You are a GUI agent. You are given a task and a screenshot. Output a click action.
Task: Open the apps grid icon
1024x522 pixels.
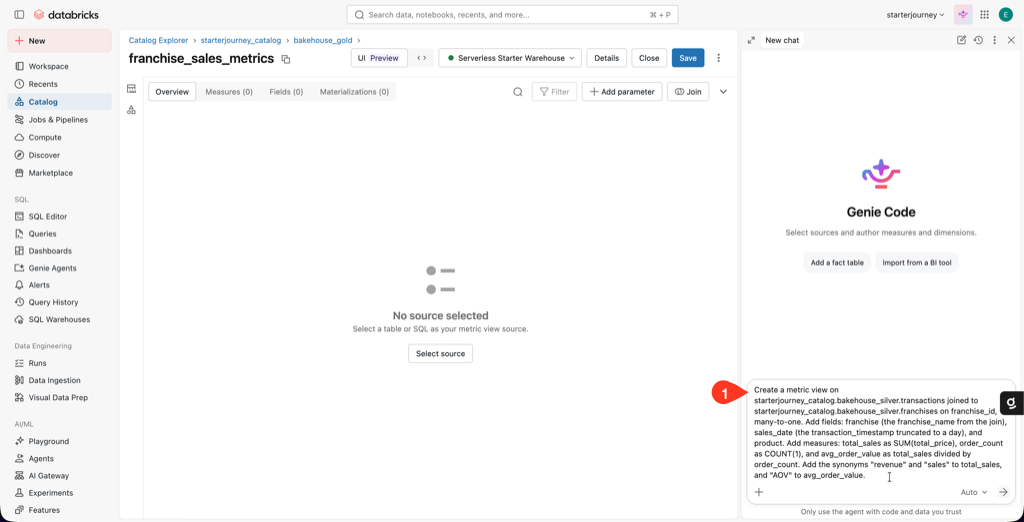(984, 14)
